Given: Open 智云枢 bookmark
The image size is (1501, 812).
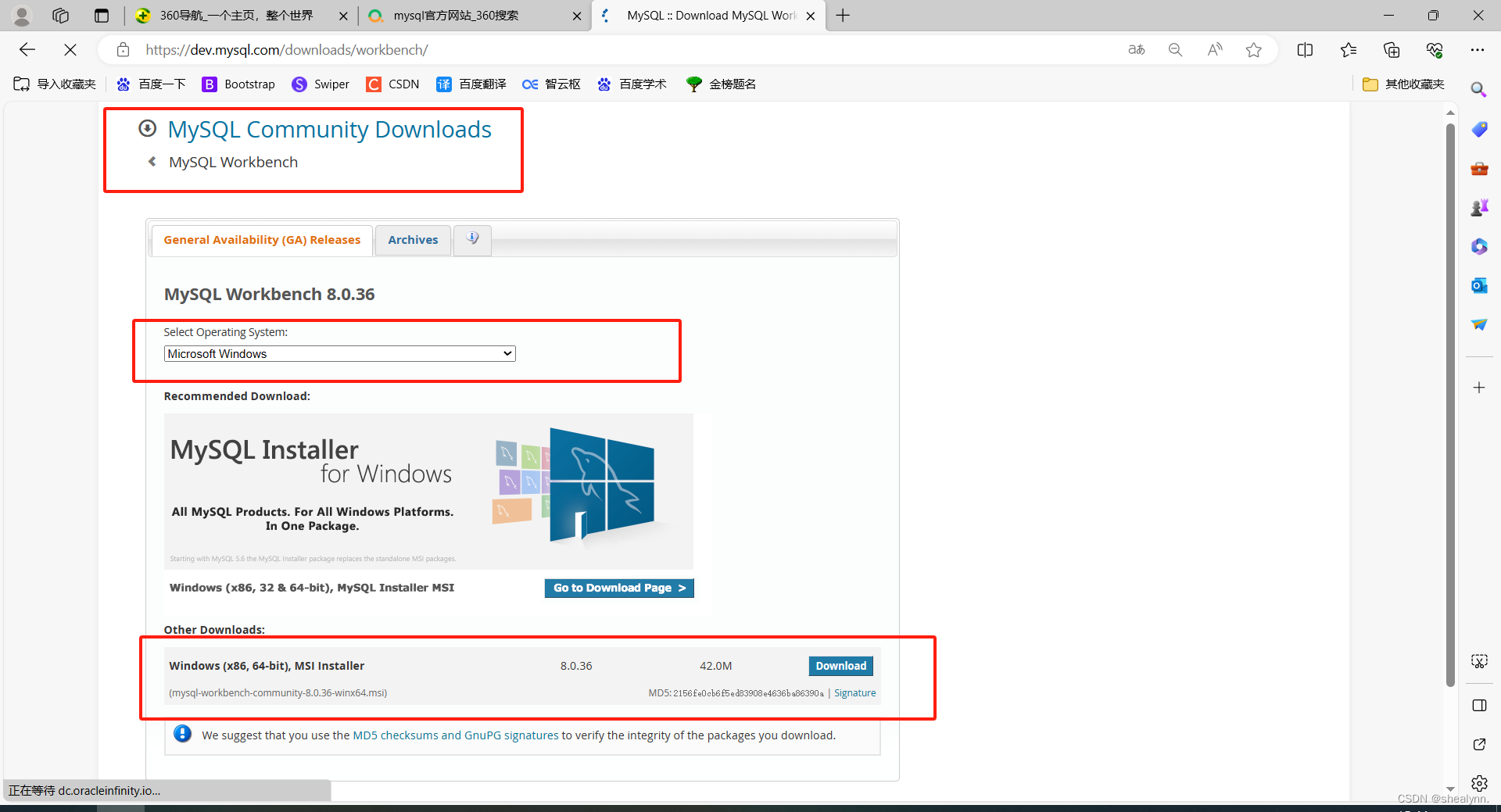Looking at the screenshot, I should (x=551, y=84).
